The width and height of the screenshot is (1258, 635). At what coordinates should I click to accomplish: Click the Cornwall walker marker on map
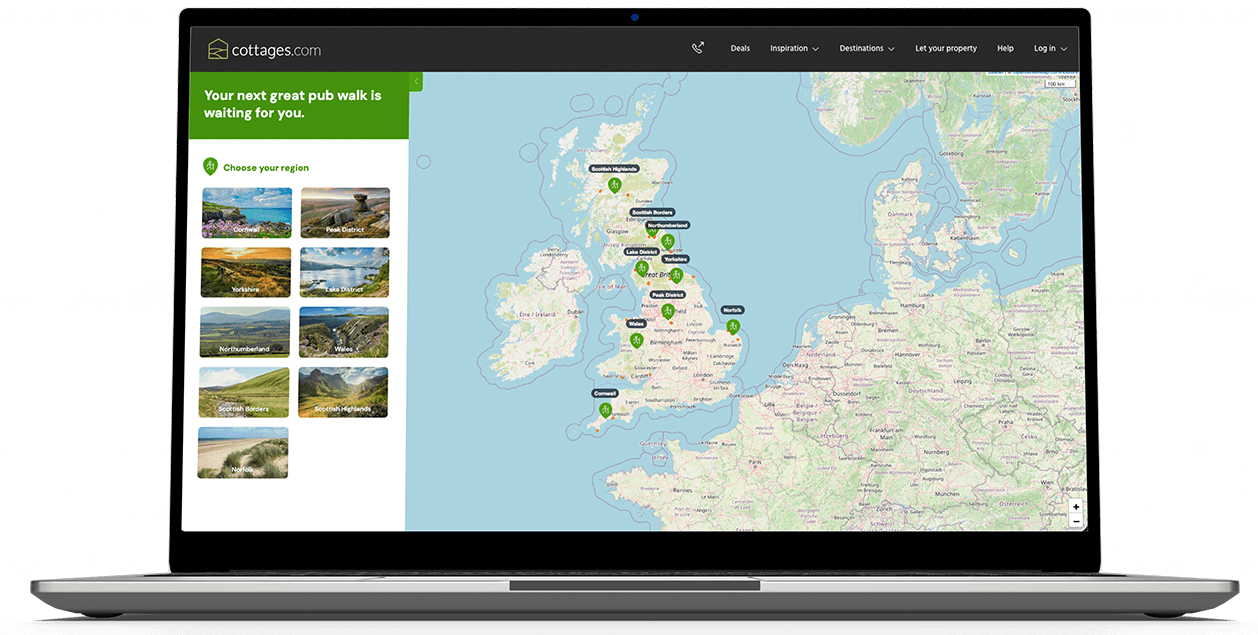coord(605,410)
